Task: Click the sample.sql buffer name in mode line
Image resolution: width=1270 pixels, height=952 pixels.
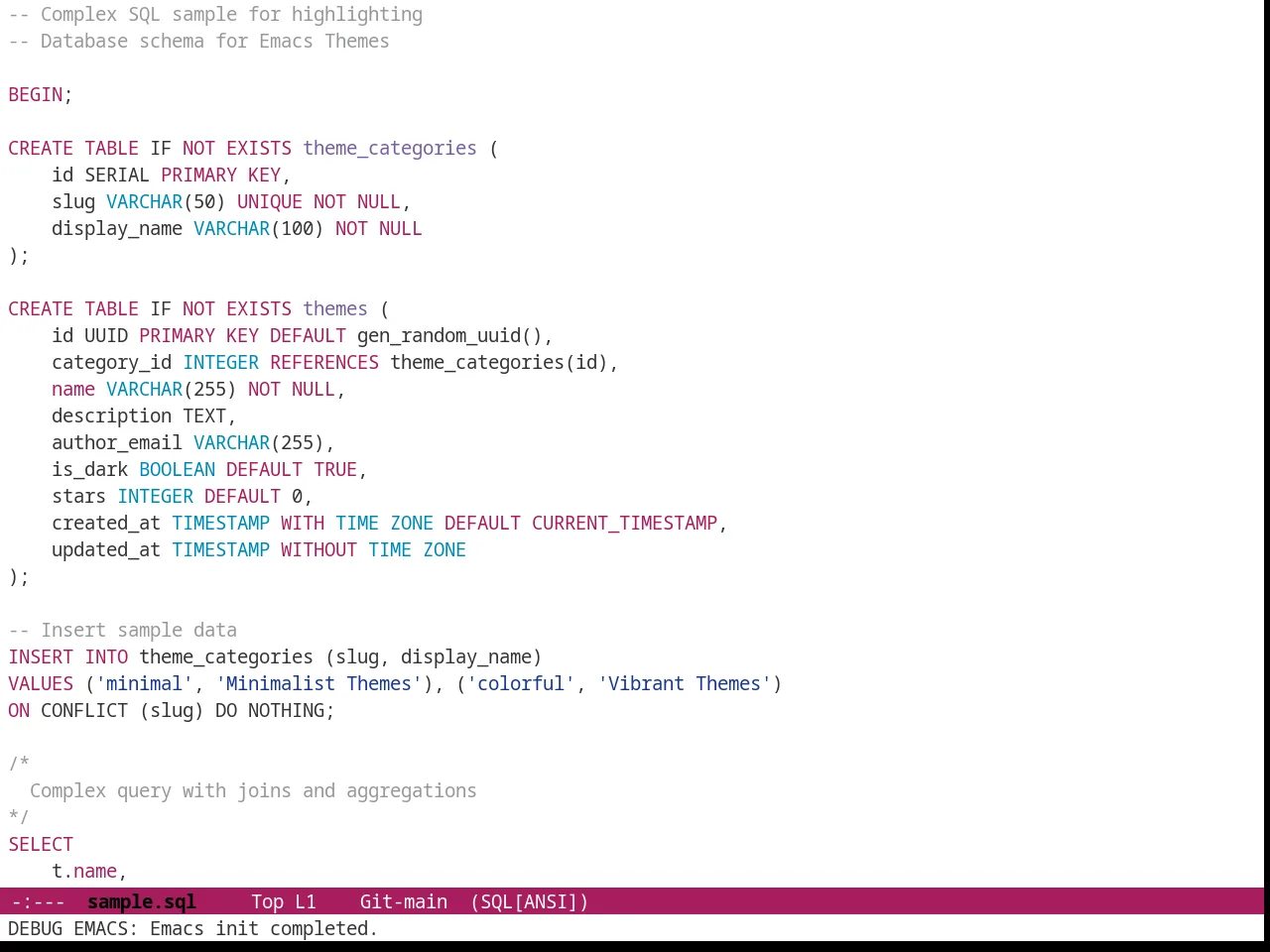Action: click(x=142, y=901)
